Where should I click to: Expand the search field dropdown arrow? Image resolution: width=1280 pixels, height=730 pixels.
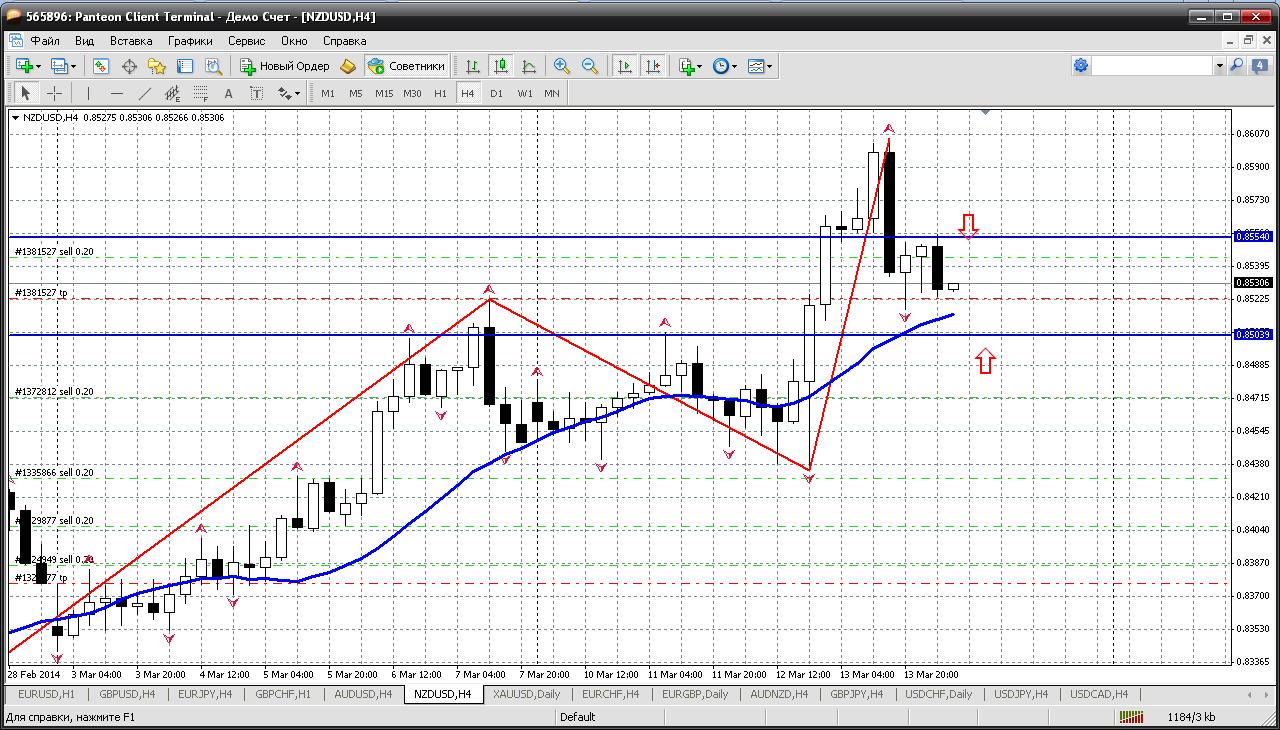click(x=1219, y=66)
